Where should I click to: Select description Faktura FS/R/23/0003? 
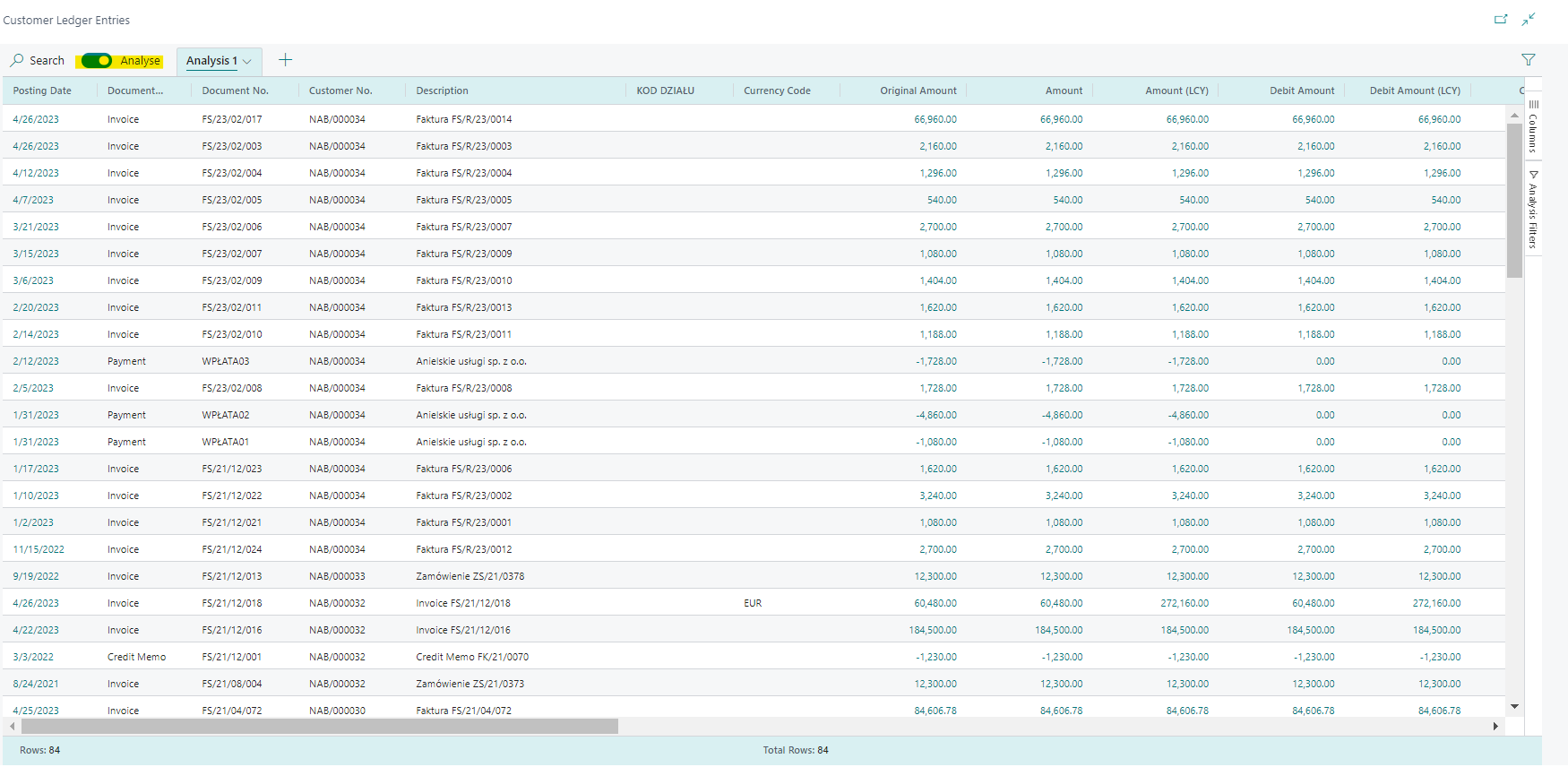(464, 146)
